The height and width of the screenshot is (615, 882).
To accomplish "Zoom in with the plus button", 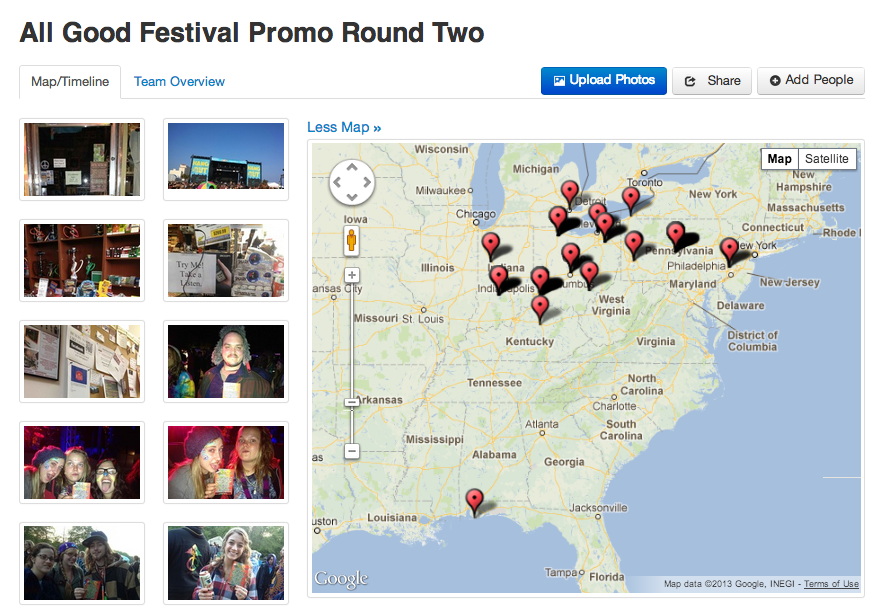I will tap(352, 275).
